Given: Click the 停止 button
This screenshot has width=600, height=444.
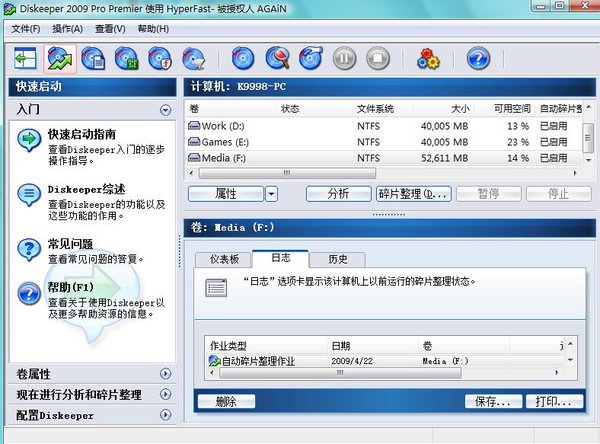Looking at the screenshot, I should [559, 194].
